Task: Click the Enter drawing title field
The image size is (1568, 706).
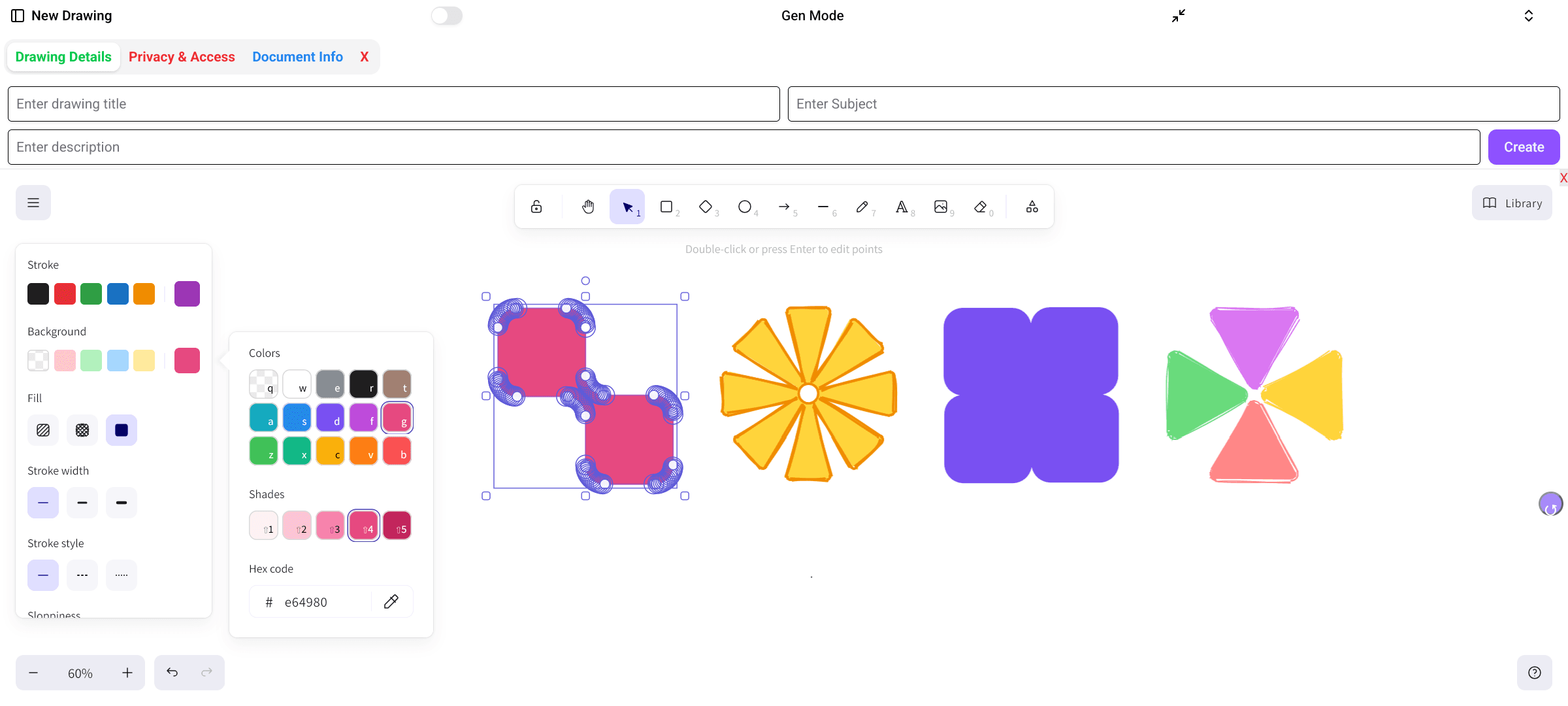Action: click(393, 104)
